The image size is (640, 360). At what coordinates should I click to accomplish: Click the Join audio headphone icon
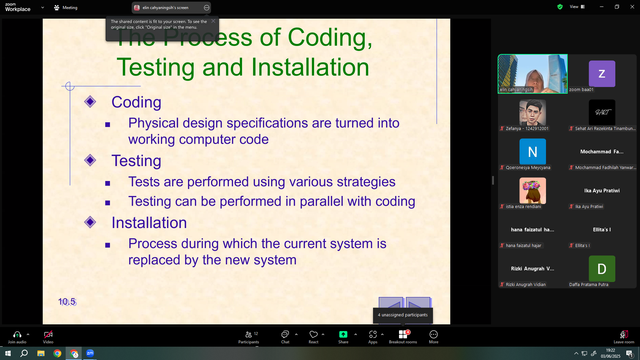coord(17,334)
